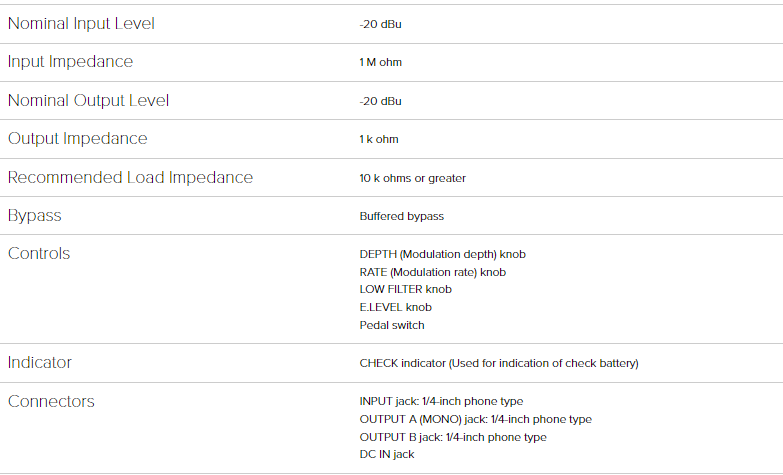Click the Nominal Input Level label
The width and height of the screenshot is (783, 475).
(81, 23)
